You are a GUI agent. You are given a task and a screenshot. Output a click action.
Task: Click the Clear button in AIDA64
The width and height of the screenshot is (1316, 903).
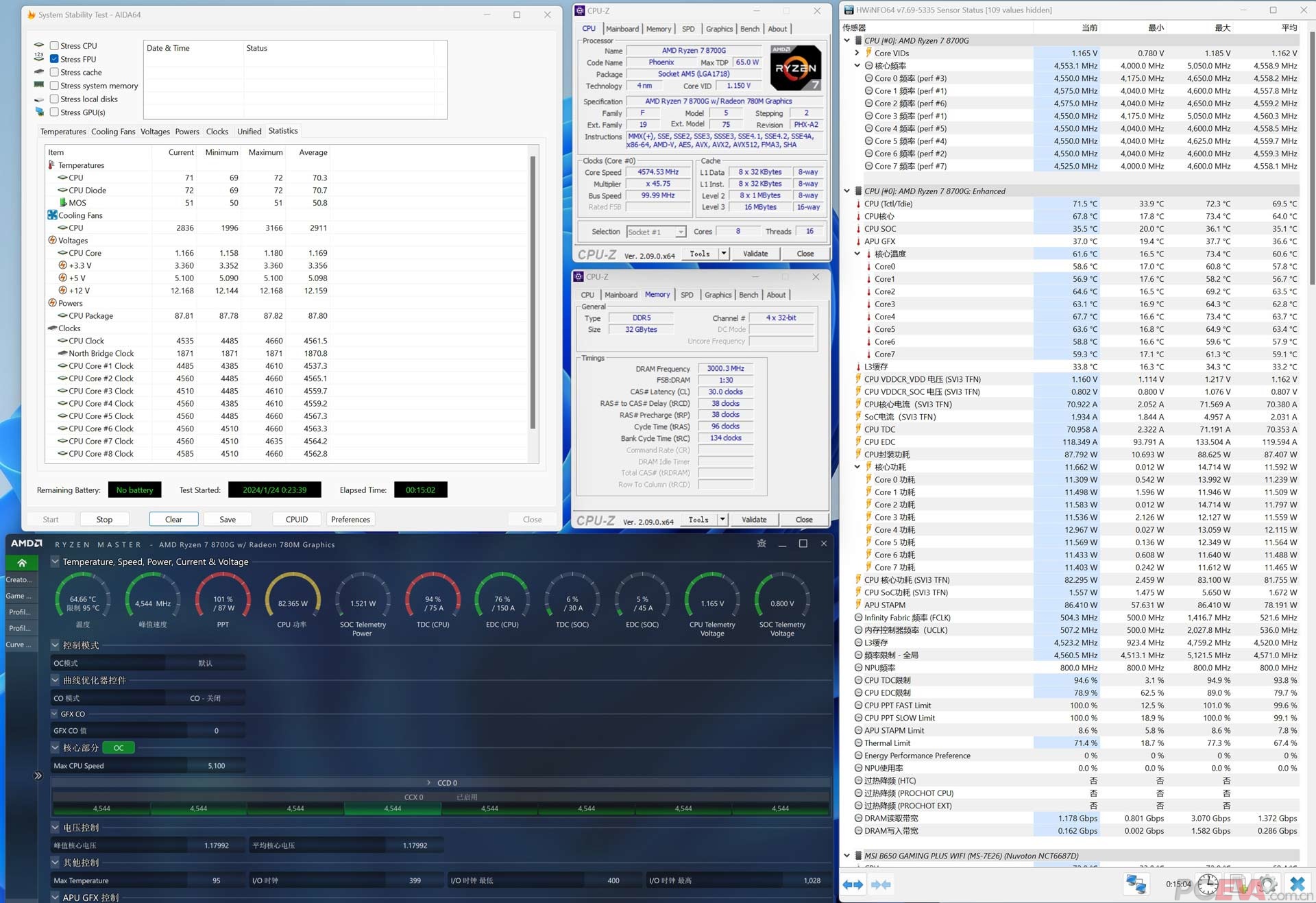pos(173,519)
